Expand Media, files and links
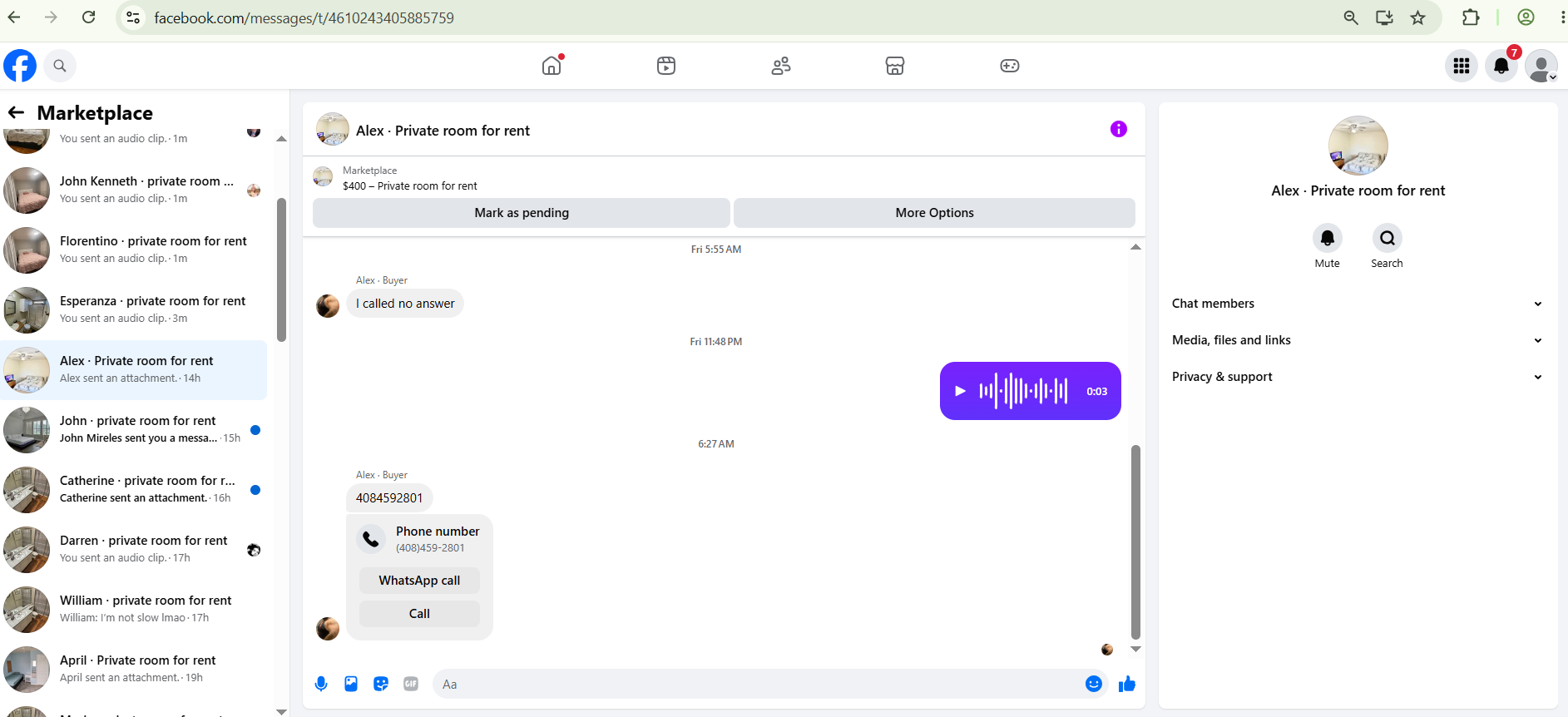Screen dimensions: 1568x717 (1358, 340)
